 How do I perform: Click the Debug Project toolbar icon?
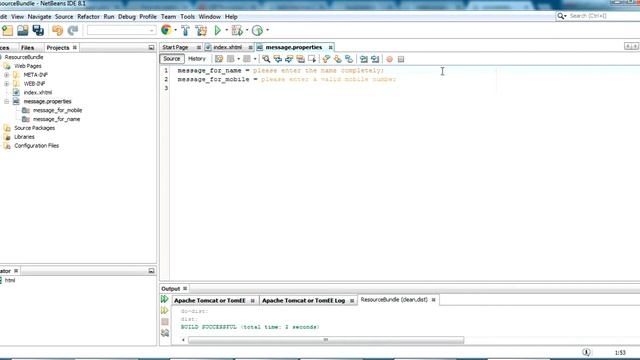(237, 30)
